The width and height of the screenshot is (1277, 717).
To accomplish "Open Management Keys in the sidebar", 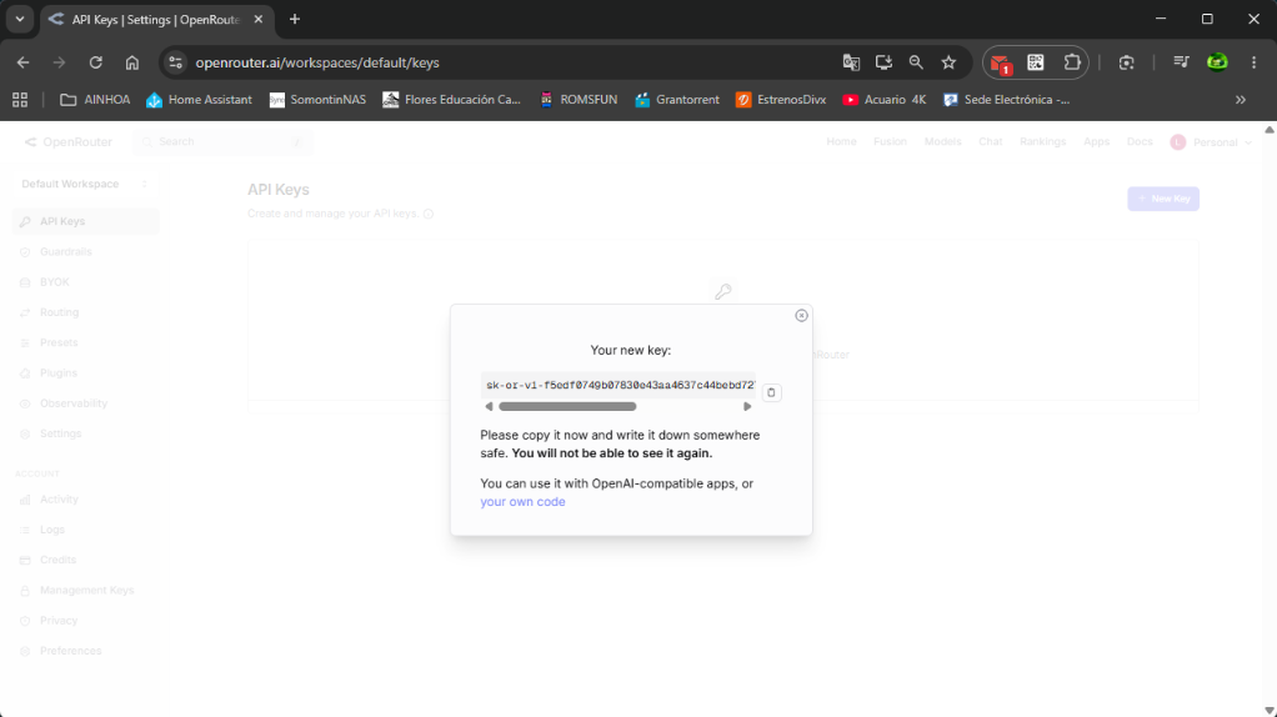I will [x=86, y=590].
